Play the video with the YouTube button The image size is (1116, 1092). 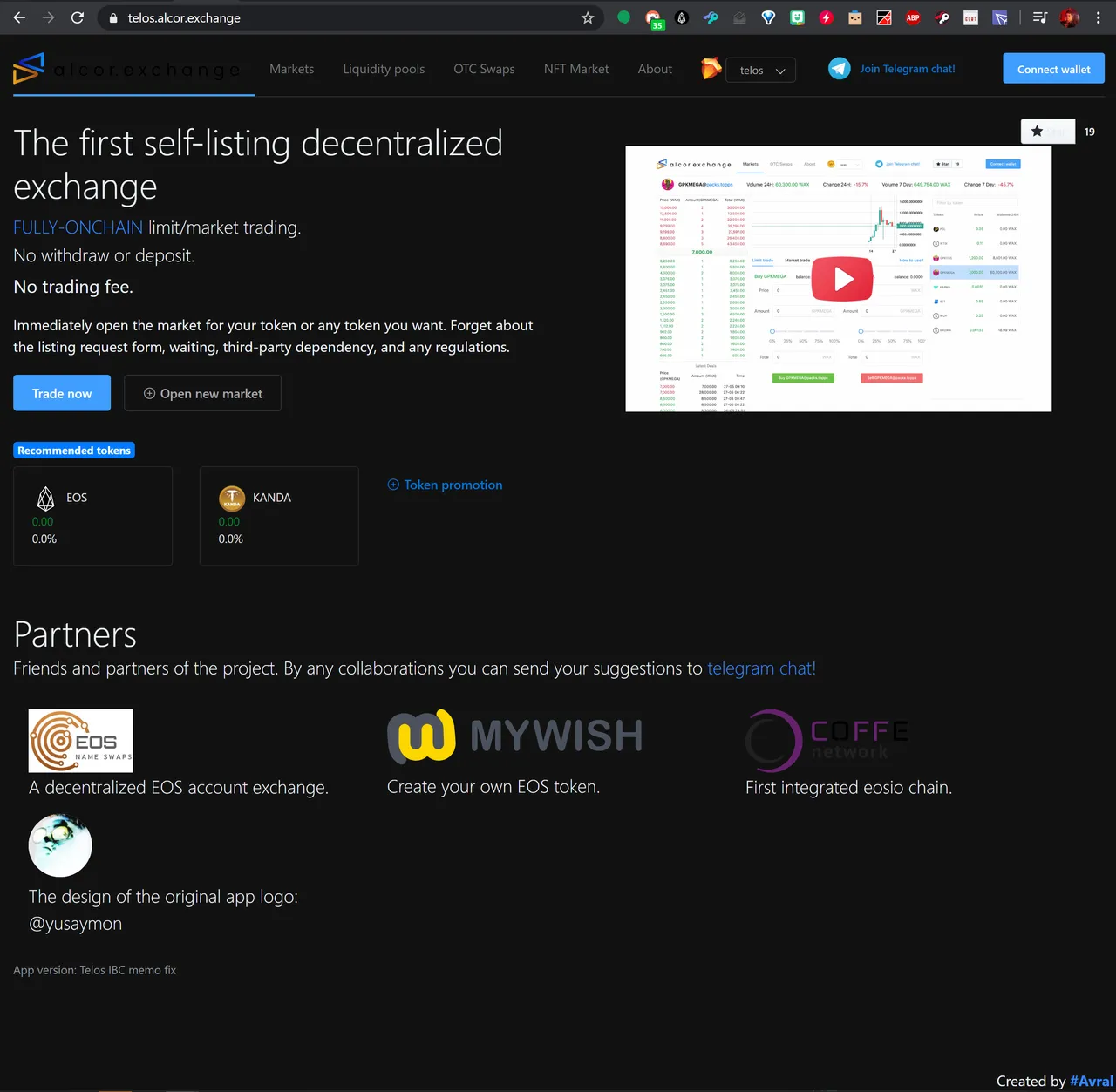(842, 279)
